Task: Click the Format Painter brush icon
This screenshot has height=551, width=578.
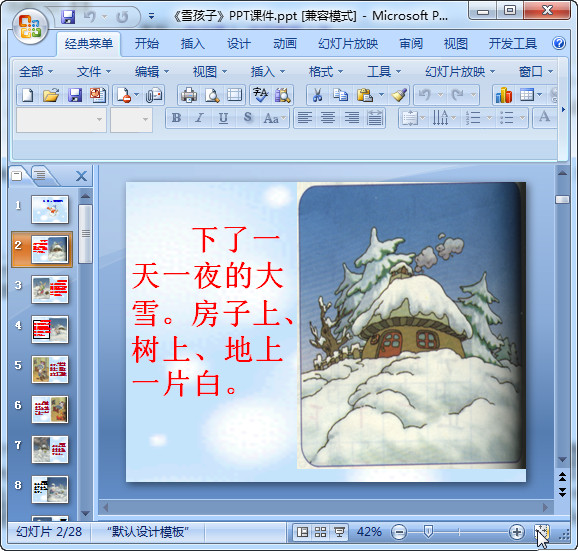Action: point(399,95)
